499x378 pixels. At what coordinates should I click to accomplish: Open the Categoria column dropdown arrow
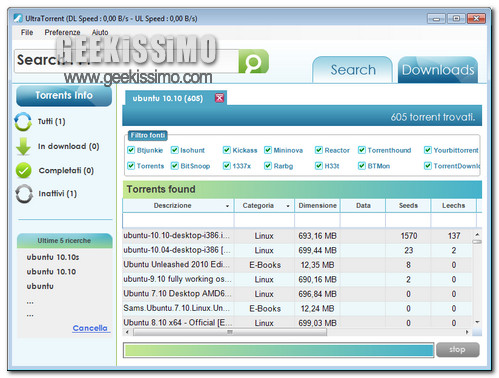point(288,206)
